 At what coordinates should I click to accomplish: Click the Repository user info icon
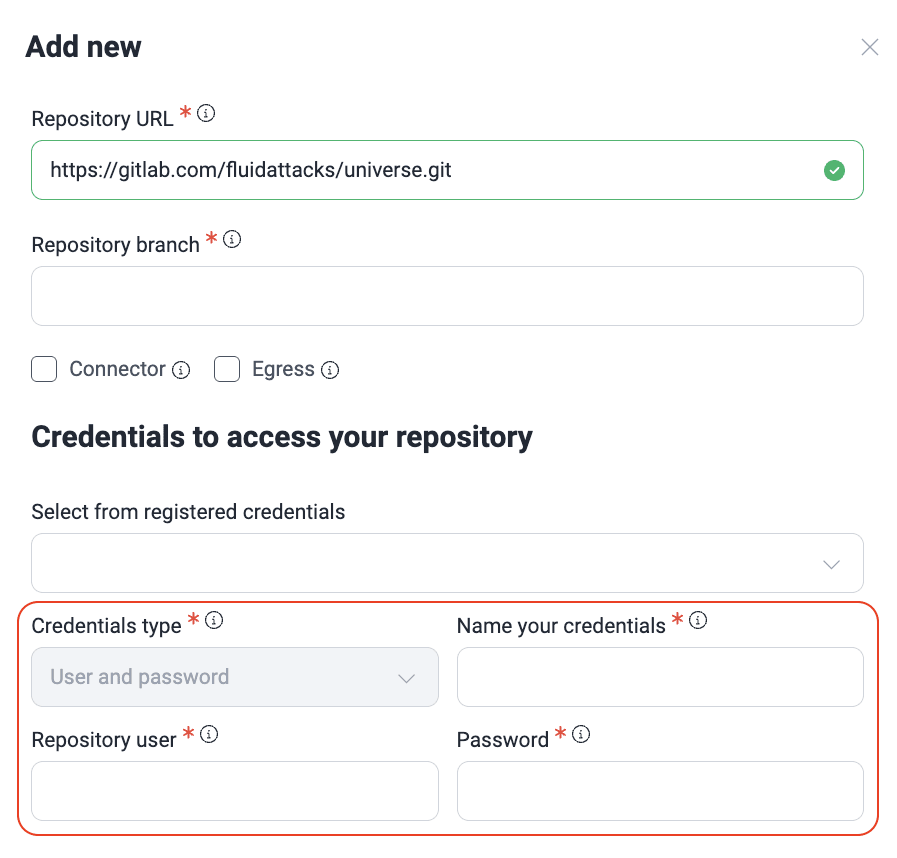pos(209,735)
